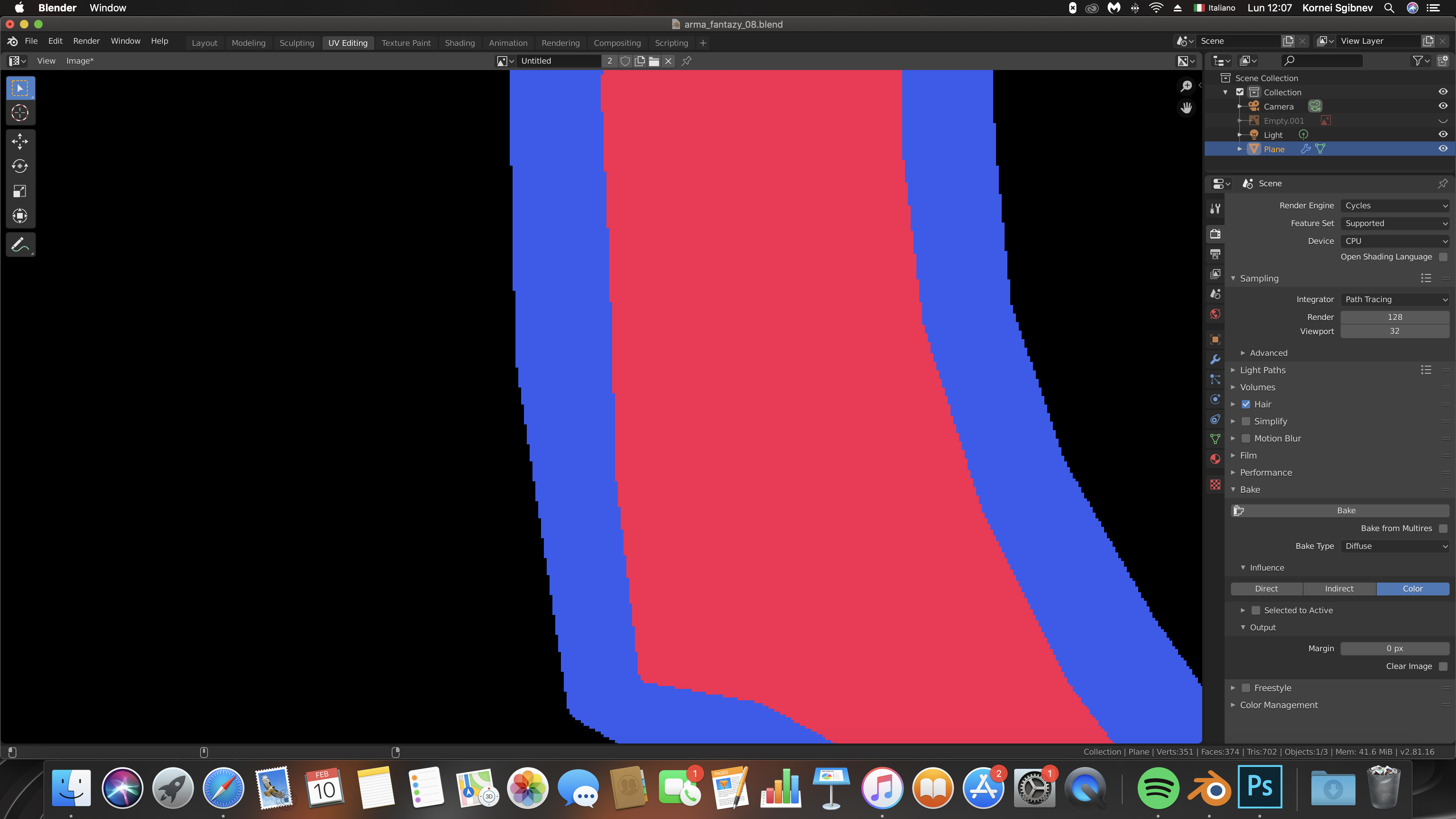Switch to the Texture Paint workspace tab
Image resolution: width=1456 pixels, height=819 pixels.
(406, 42)
